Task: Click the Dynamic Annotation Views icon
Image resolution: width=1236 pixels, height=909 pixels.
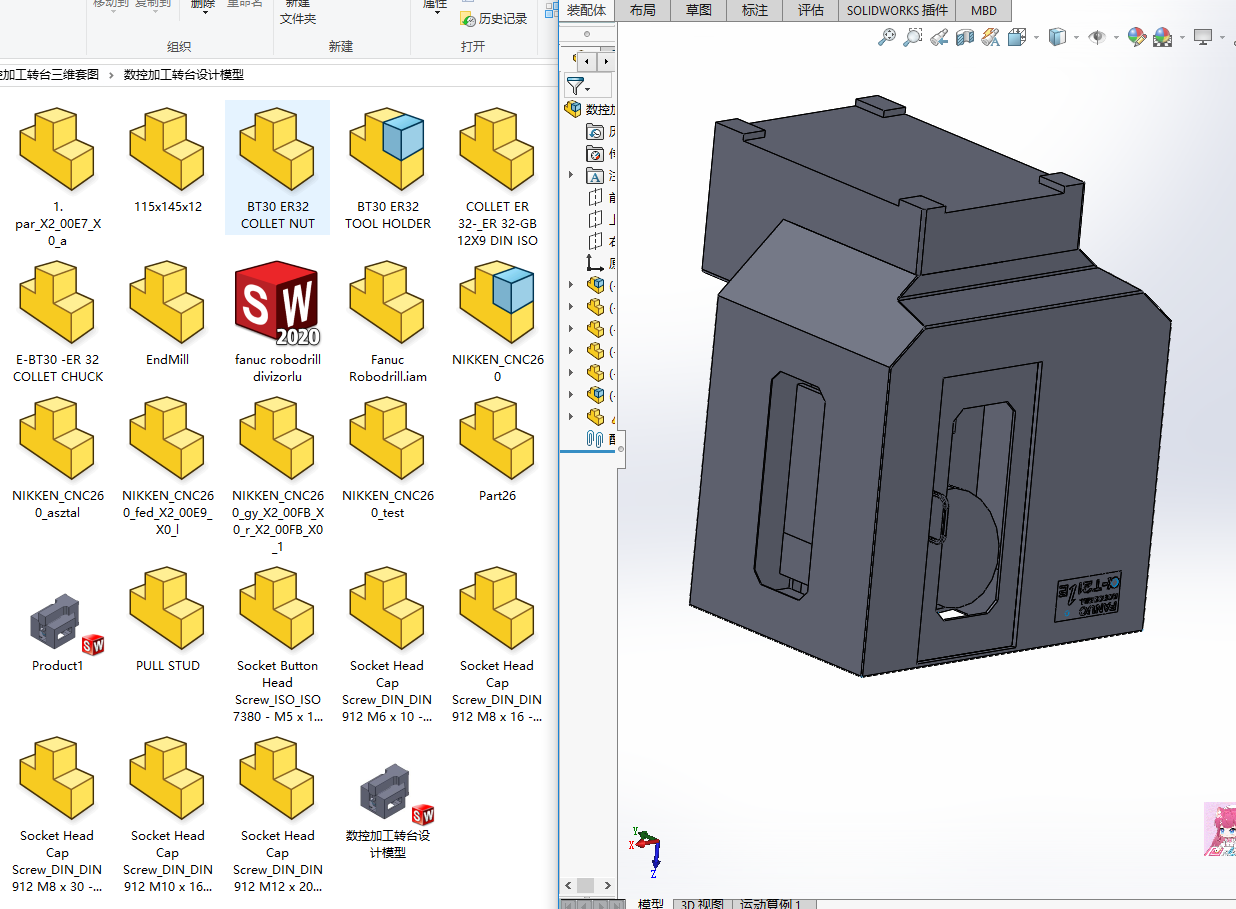Action: click(990, 37)
